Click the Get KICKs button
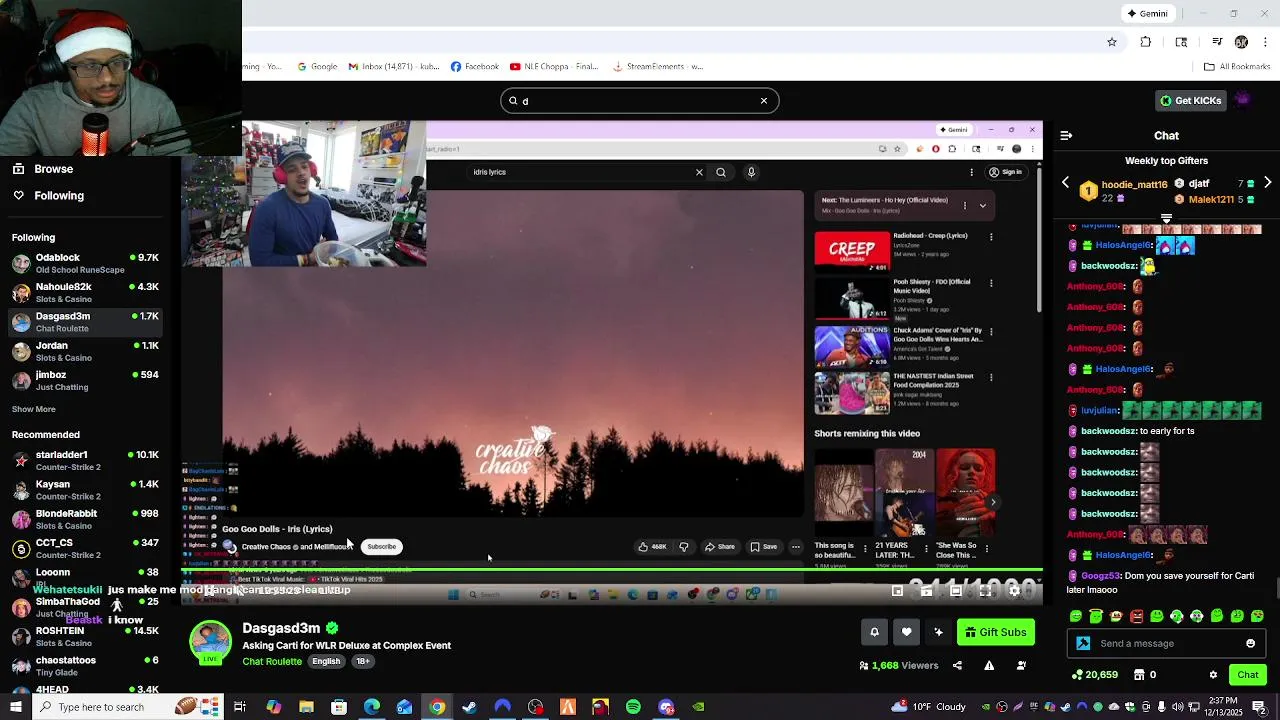The image size is (1280, 720). (x=1190, y=101)
